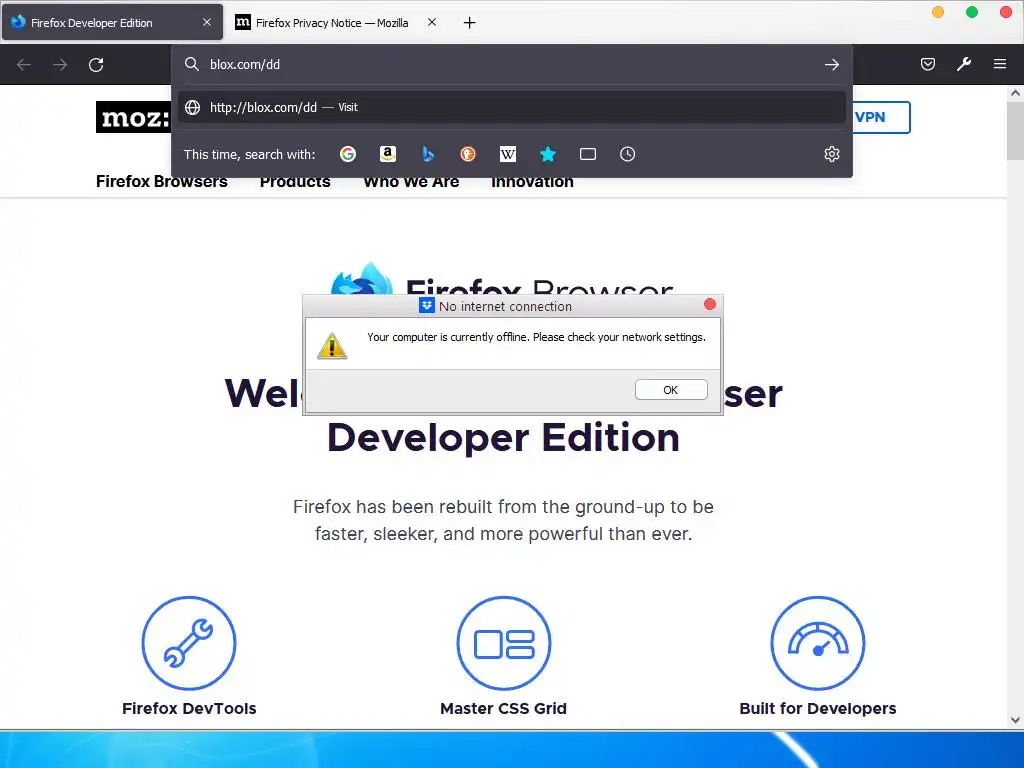Close the Firefox Developer Edition tab
The width and height of the screenshot is (1024, 768).
click(207, 22)
